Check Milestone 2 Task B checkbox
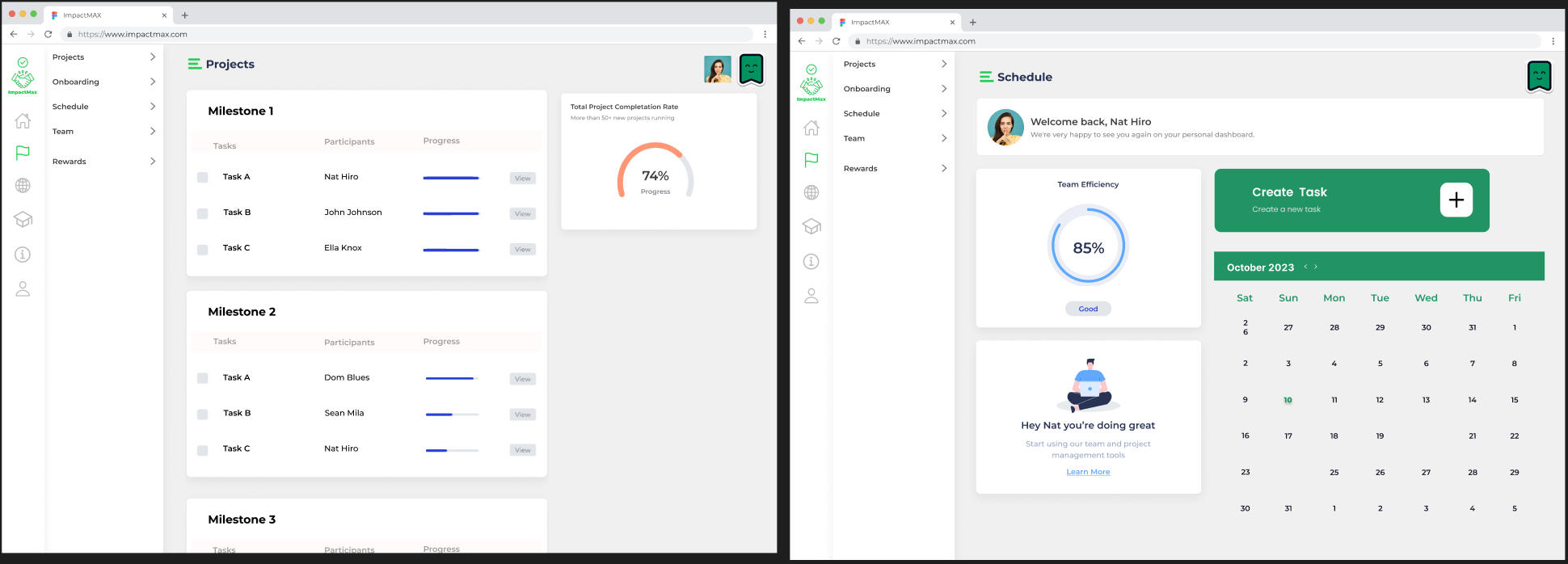 coord(203,415)
